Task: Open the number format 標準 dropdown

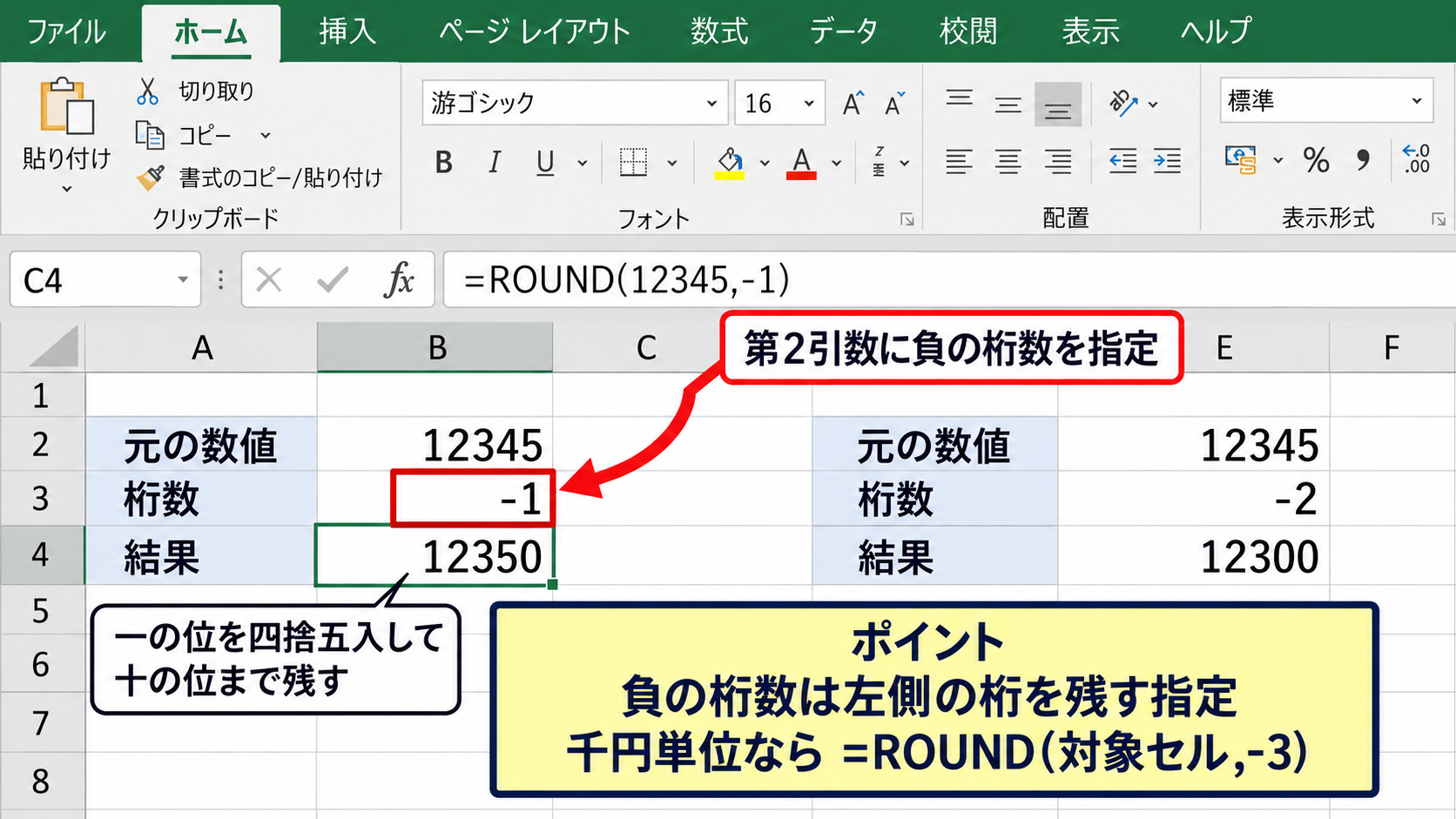Action: click(x=1417, y=101)
